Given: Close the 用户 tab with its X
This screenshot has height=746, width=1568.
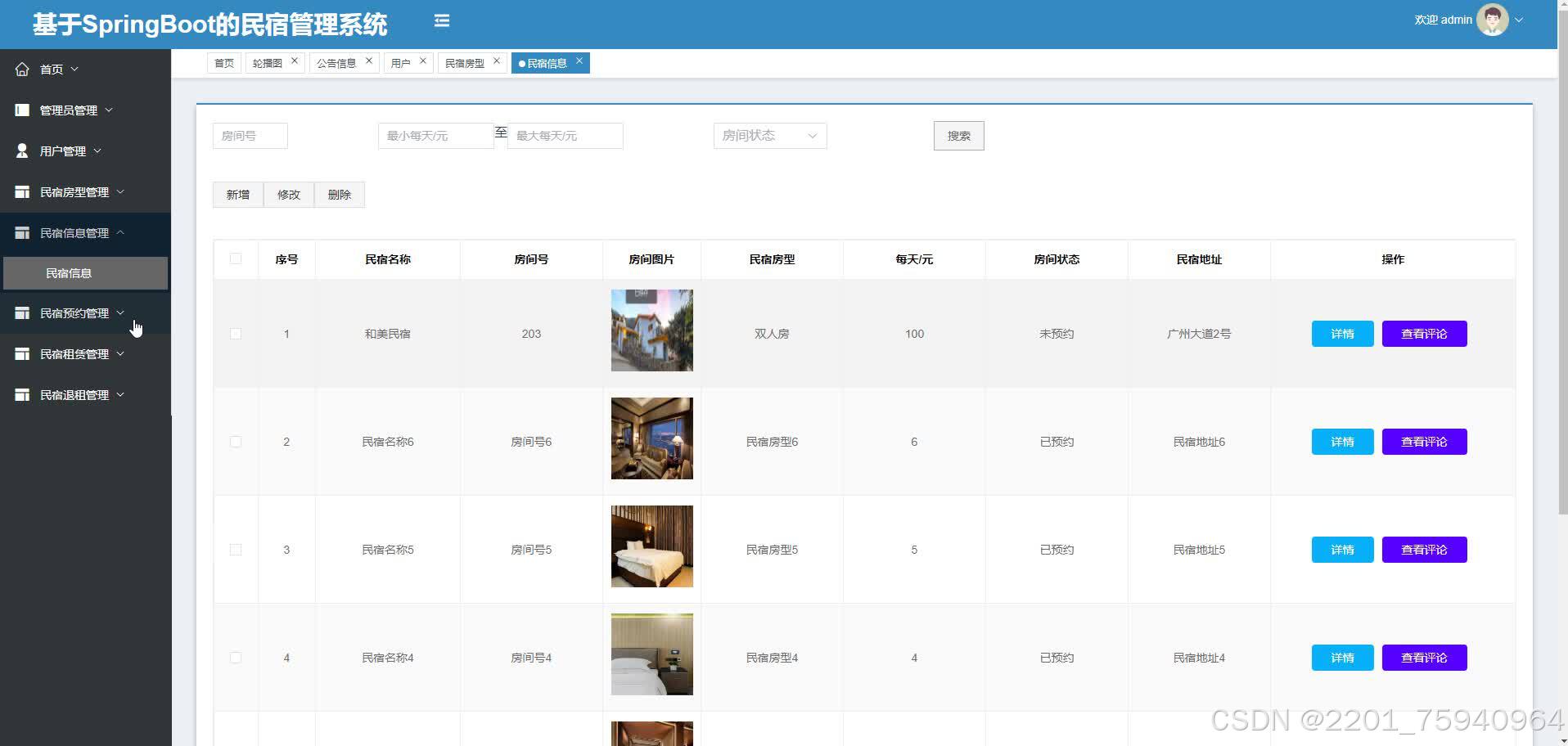Looking at the screenshot, I should click(x=423, y=61).
